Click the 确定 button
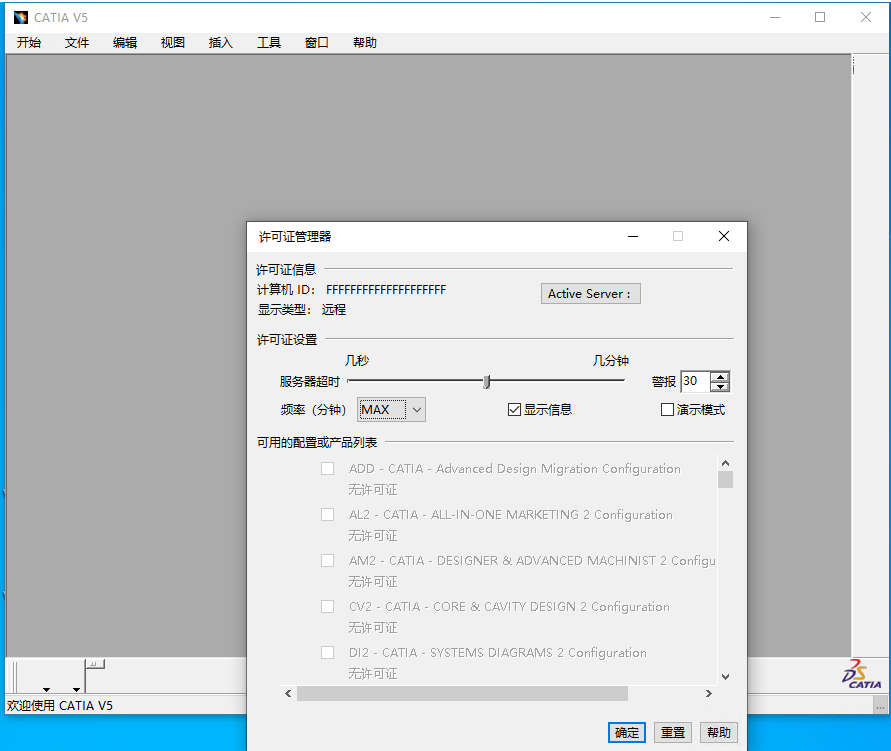The height and width of the screenshot is (751, 891). 627,732
